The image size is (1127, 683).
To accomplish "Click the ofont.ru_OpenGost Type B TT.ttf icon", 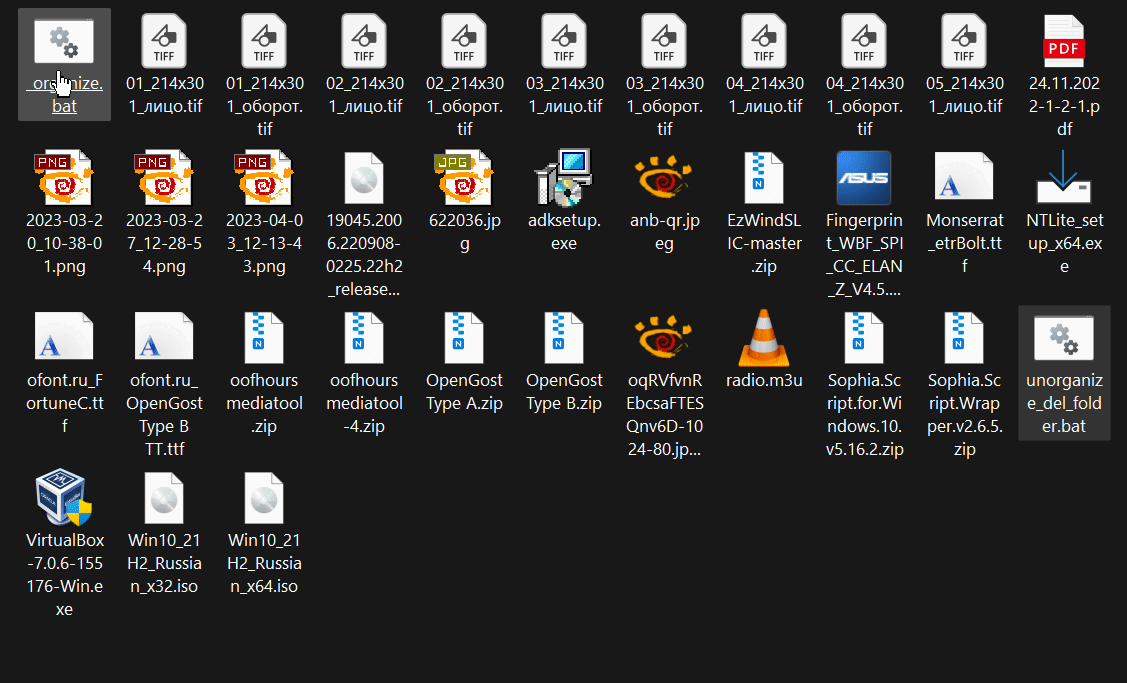I will coord(164,336).
